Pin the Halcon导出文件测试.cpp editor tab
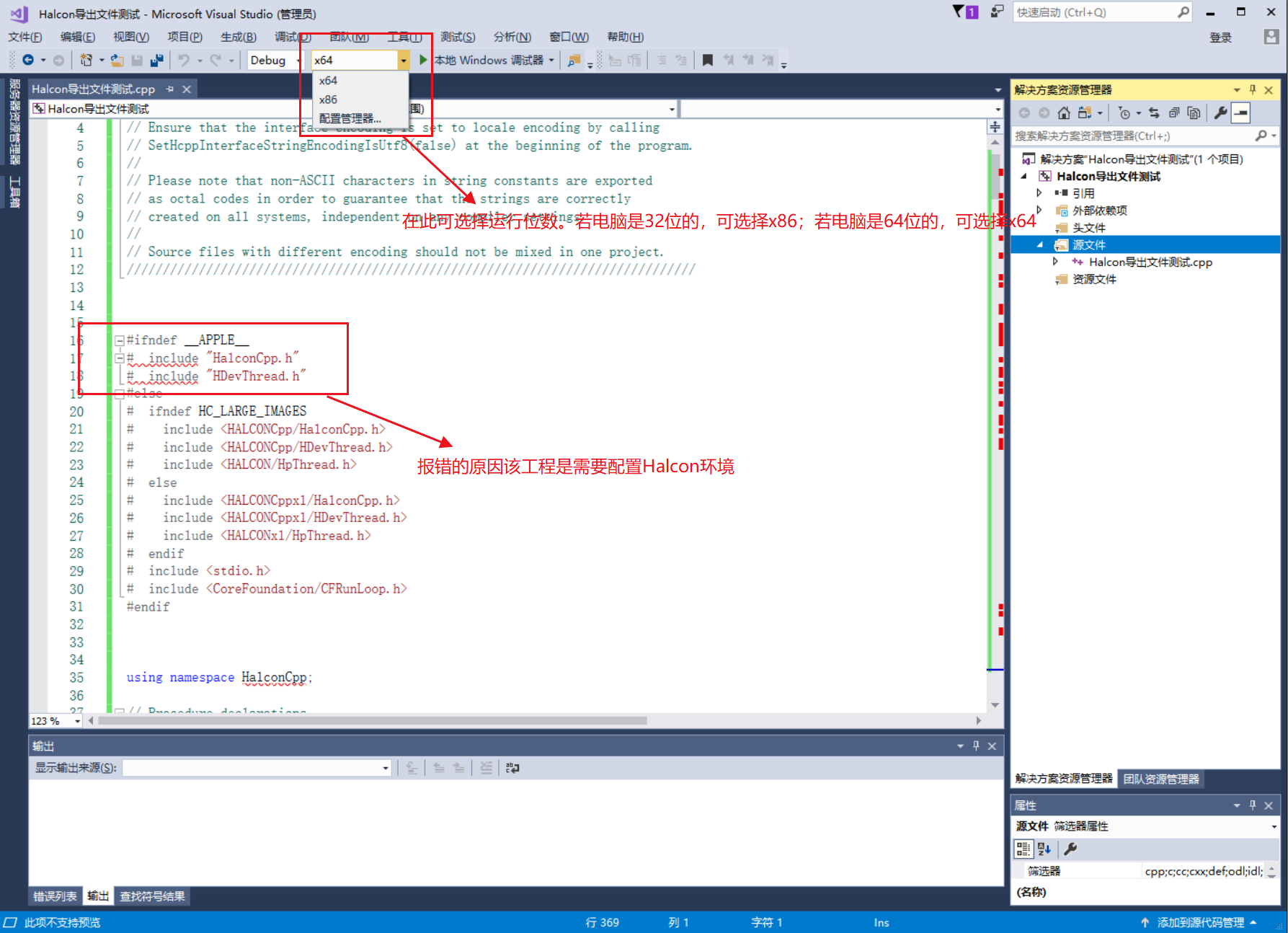 pos(170,89)
